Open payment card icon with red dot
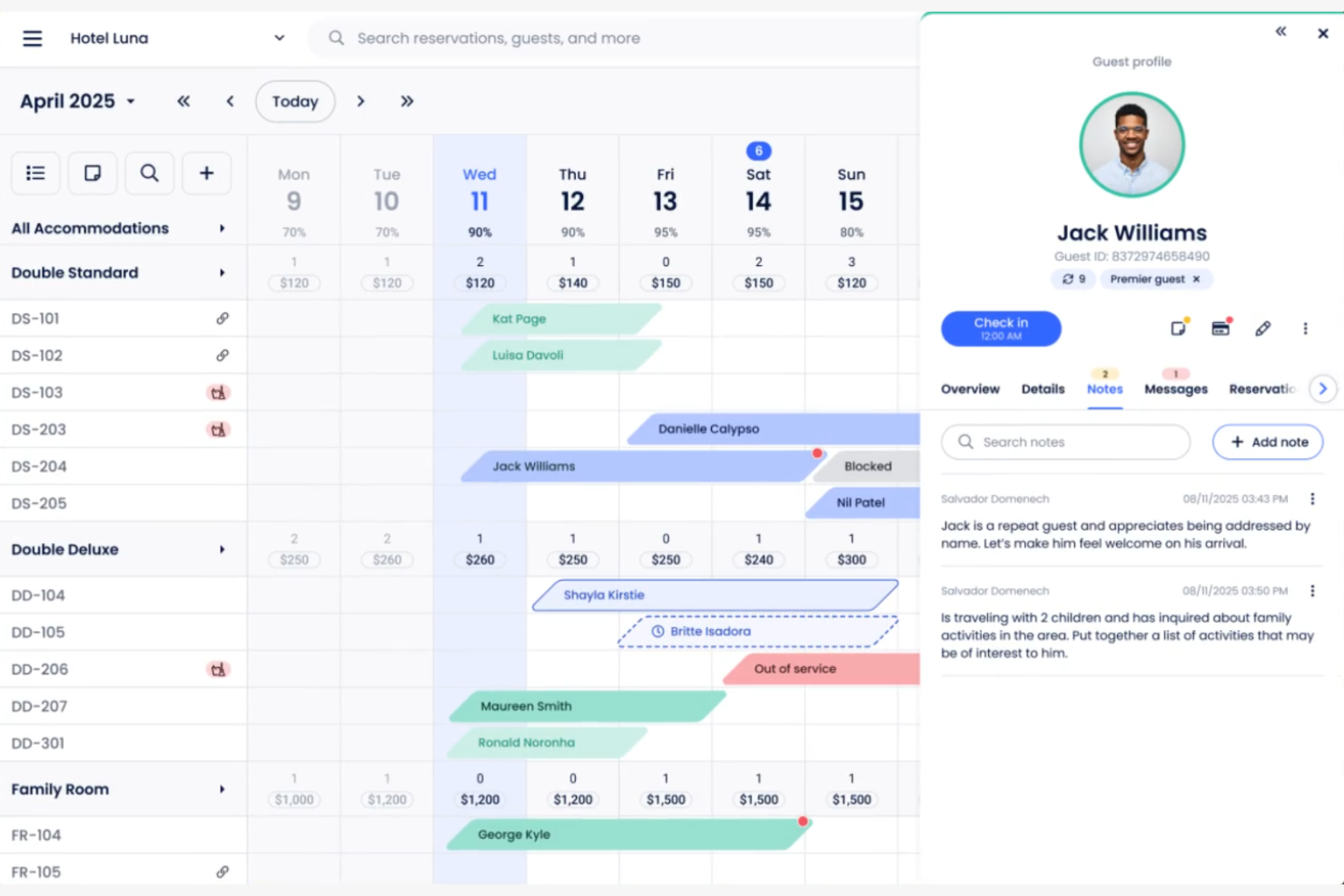1344x896 pixels. (x=1220, y=328)
